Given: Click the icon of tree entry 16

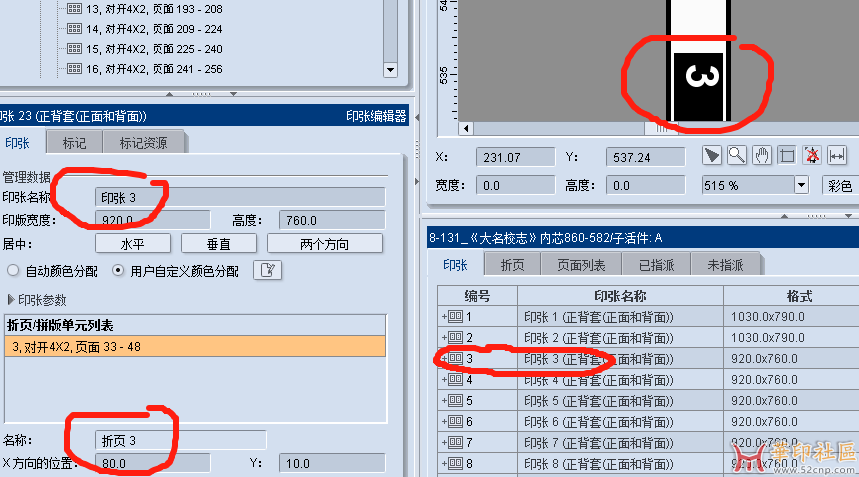Looking at the screenshot, I should click(x=75, y=68).
